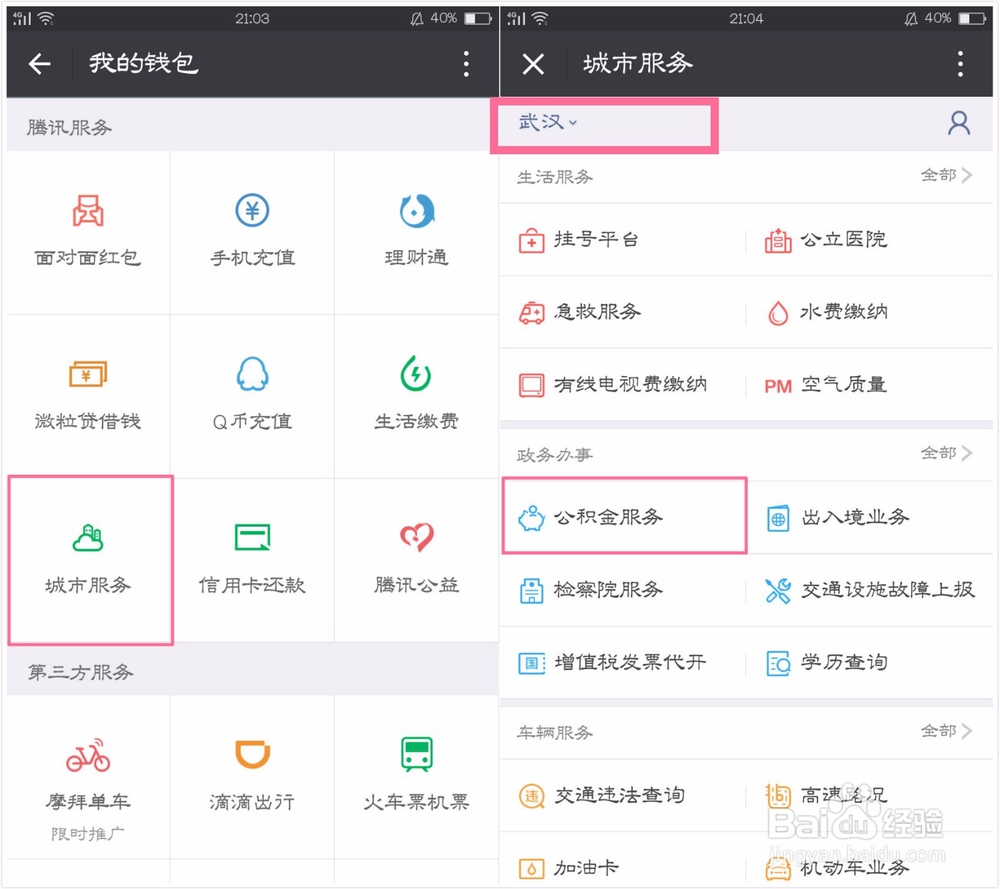Open 加油卡 service
The width and height of the screenshot is (1000, 889).
[x=623, y=867]
